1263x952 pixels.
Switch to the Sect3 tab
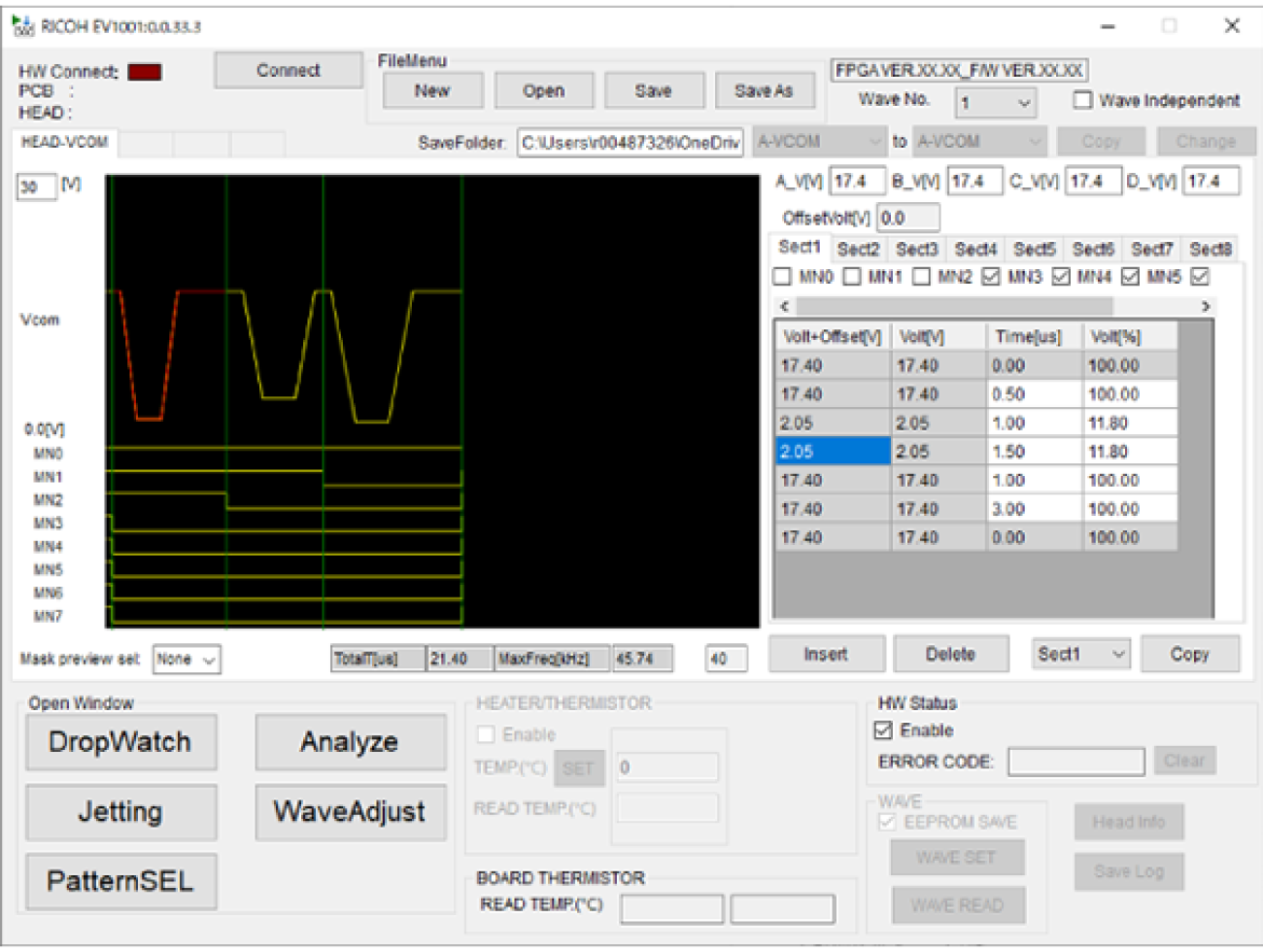pyautogui.click(x=917, y=249)
